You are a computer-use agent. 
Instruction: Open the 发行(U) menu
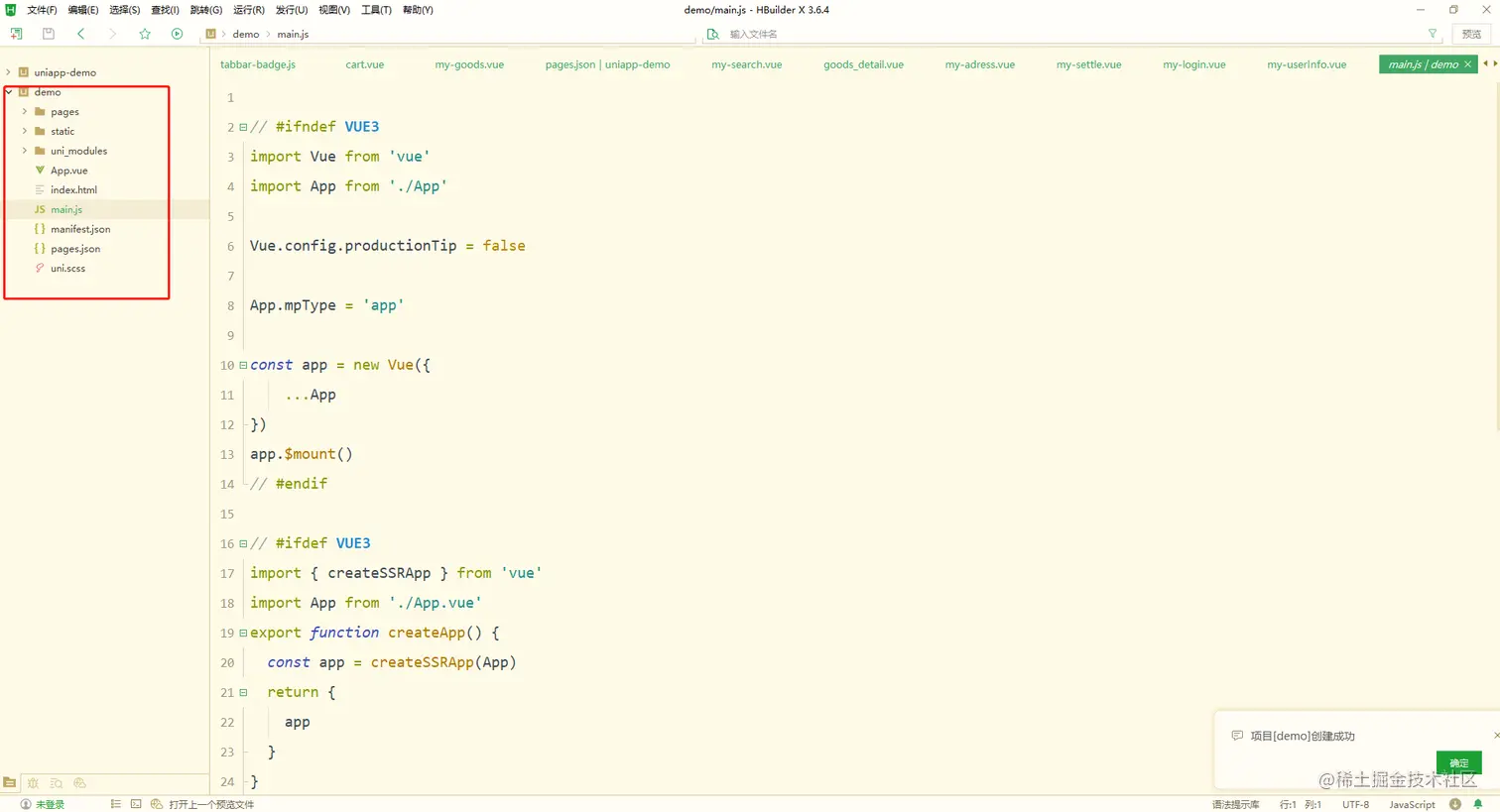tap(292, 10)
